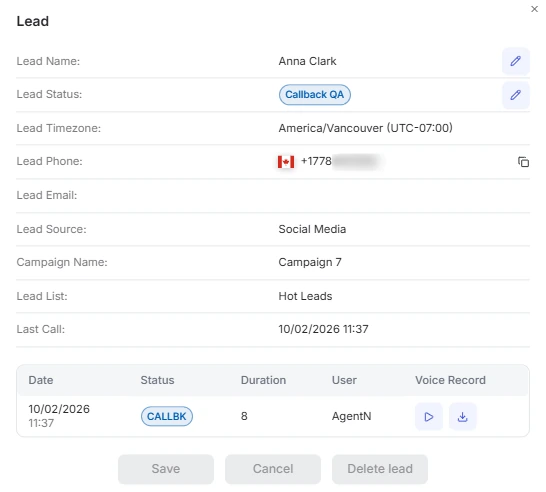Screen dimensions: 546x492
Task: Delete lead button
Action: click(380, 469)
